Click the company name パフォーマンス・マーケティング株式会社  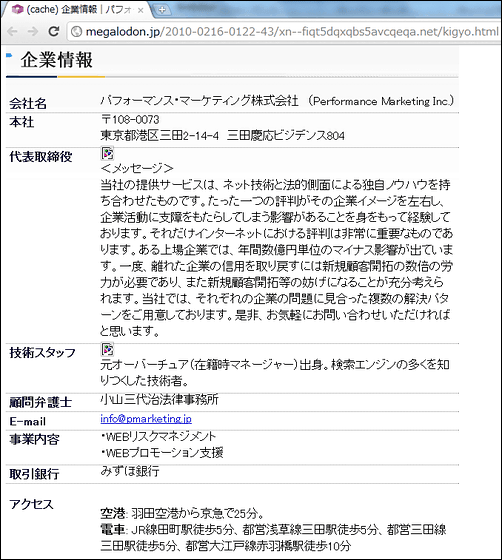[199, 101]
